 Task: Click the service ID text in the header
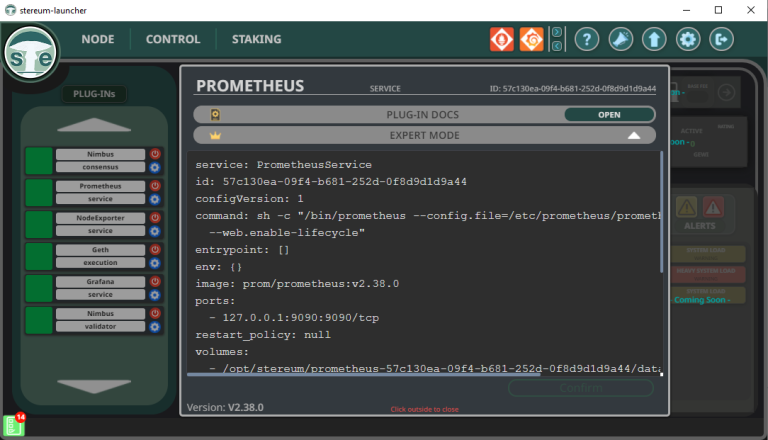pos(573,89)
